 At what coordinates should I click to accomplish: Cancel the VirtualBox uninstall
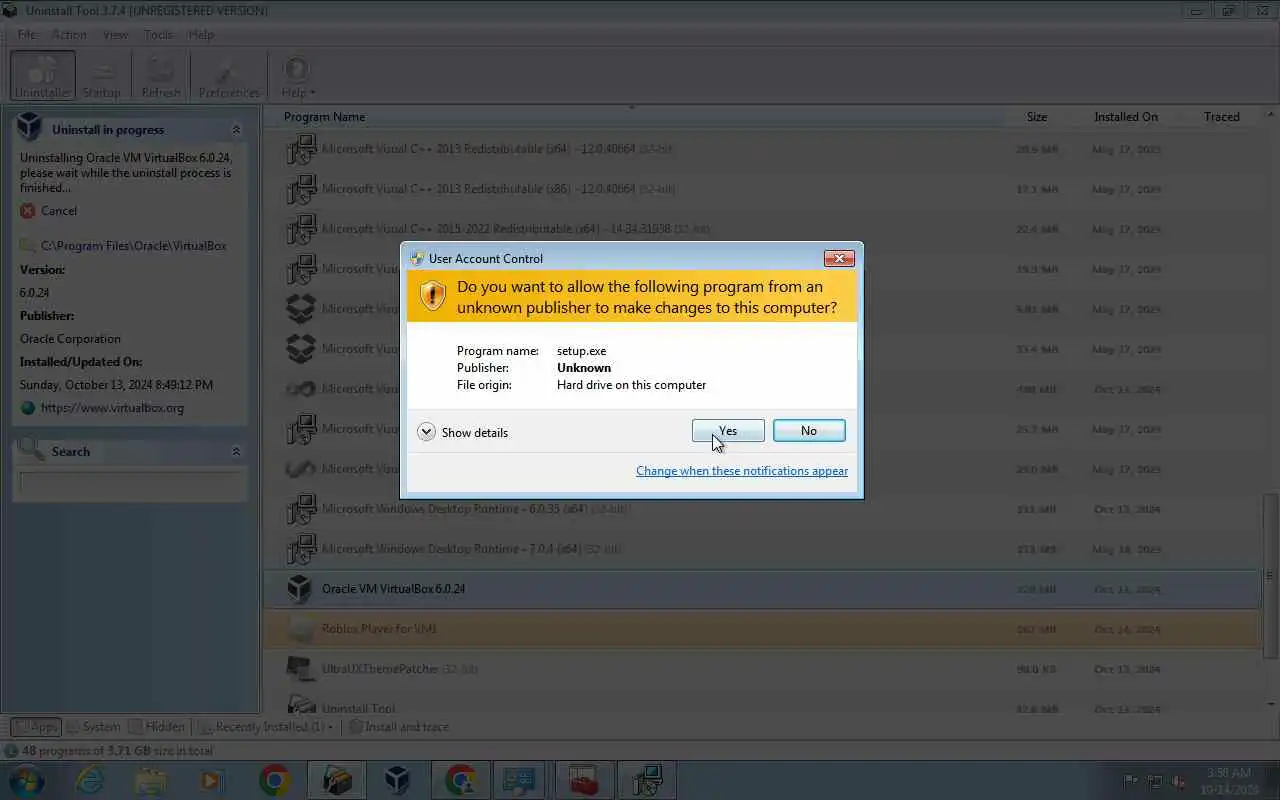[49, 211]
